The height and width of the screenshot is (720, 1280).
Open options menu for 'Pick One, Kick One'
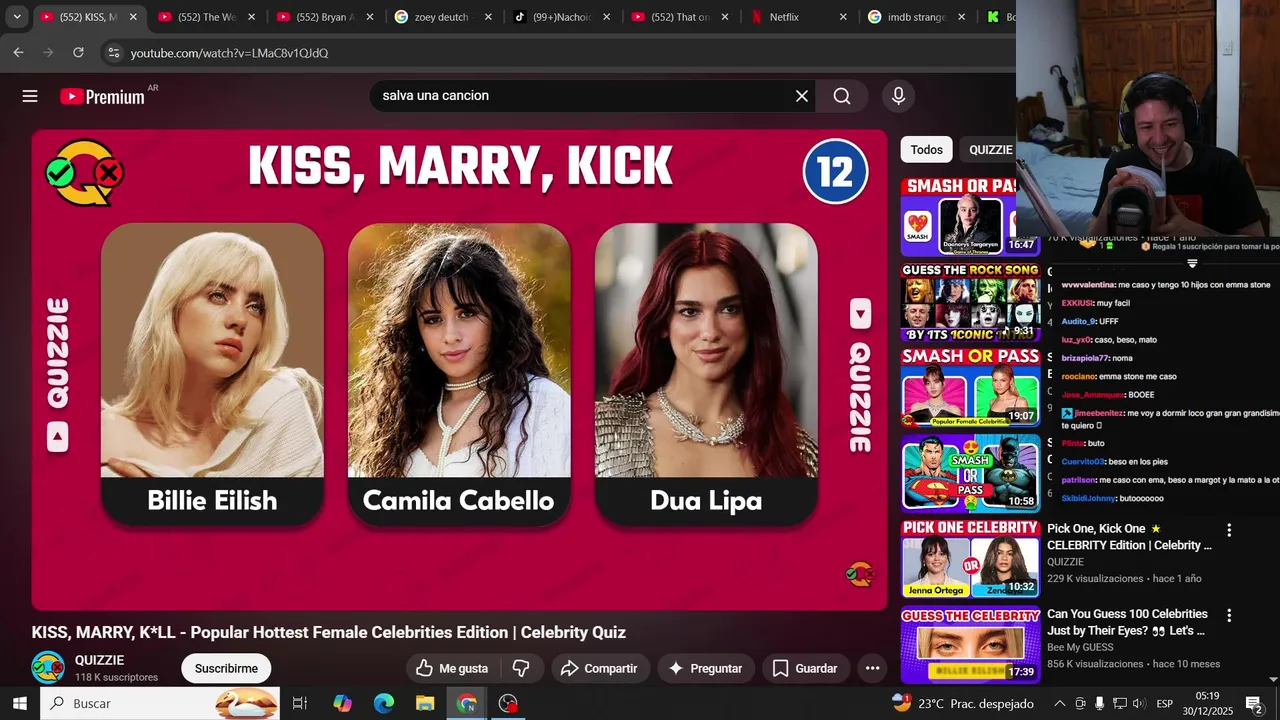1229,530
